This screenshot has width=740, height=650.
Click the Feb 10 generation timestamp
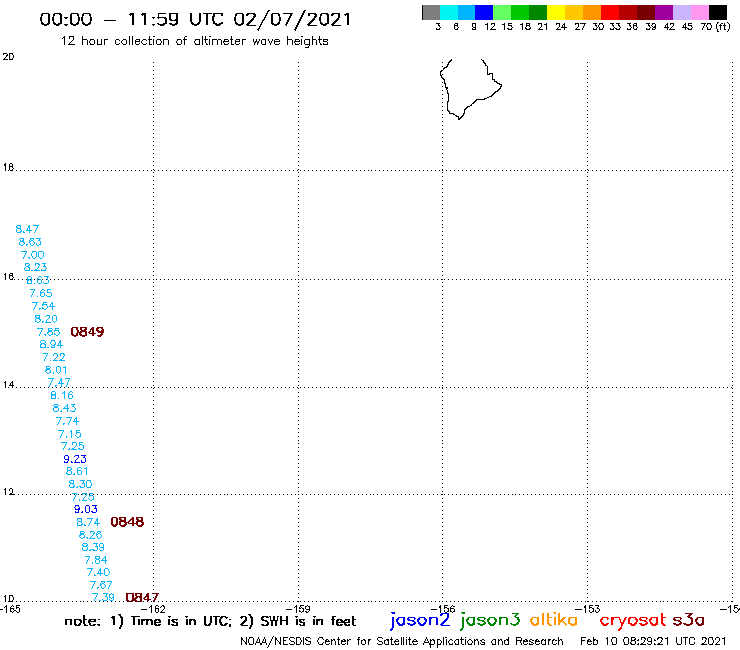point(653,641)
